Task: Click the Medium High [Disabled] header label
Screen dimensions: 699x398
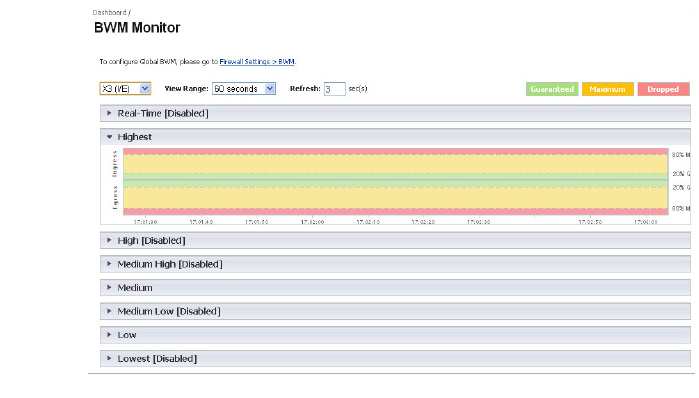Action: tap(170, 264)
